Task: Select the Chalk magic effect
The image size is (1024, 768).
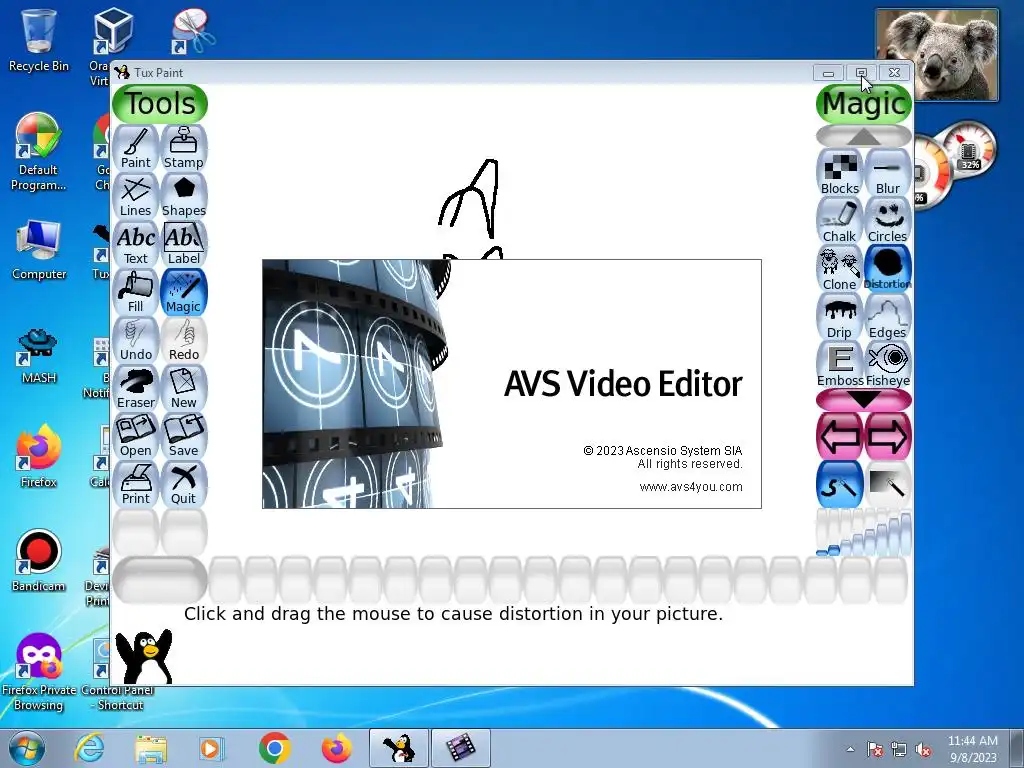Action: [840, 221]
